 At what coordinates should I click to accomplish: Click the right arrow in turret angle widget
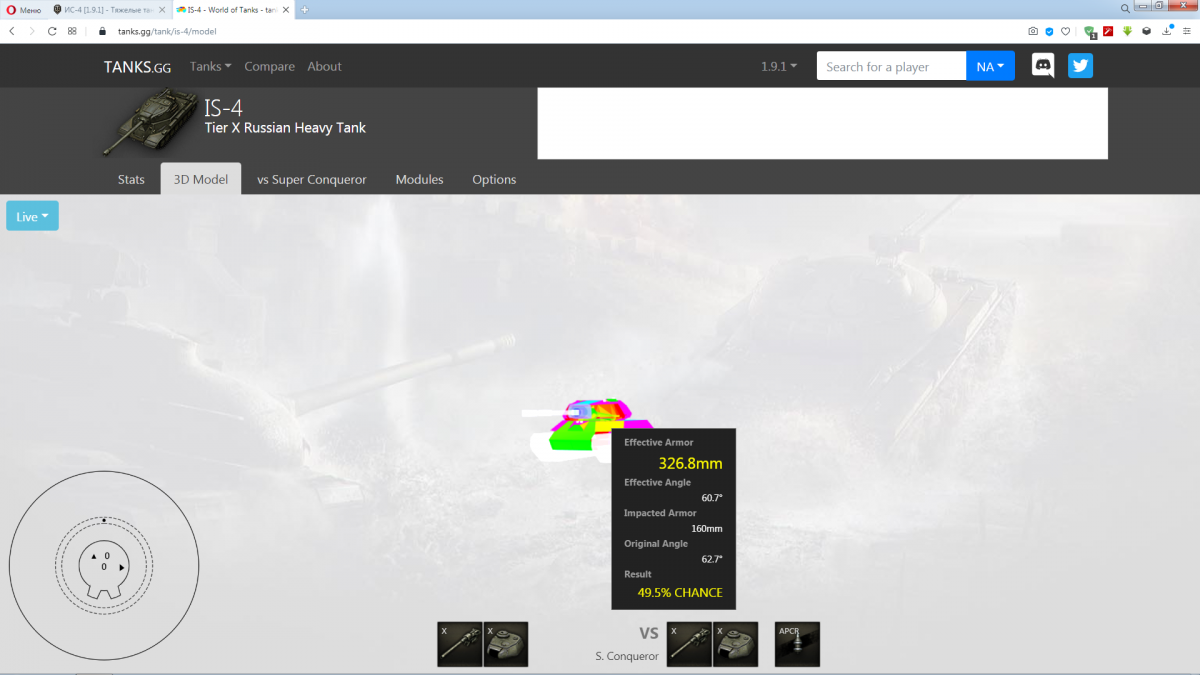[x=122, y=567]
